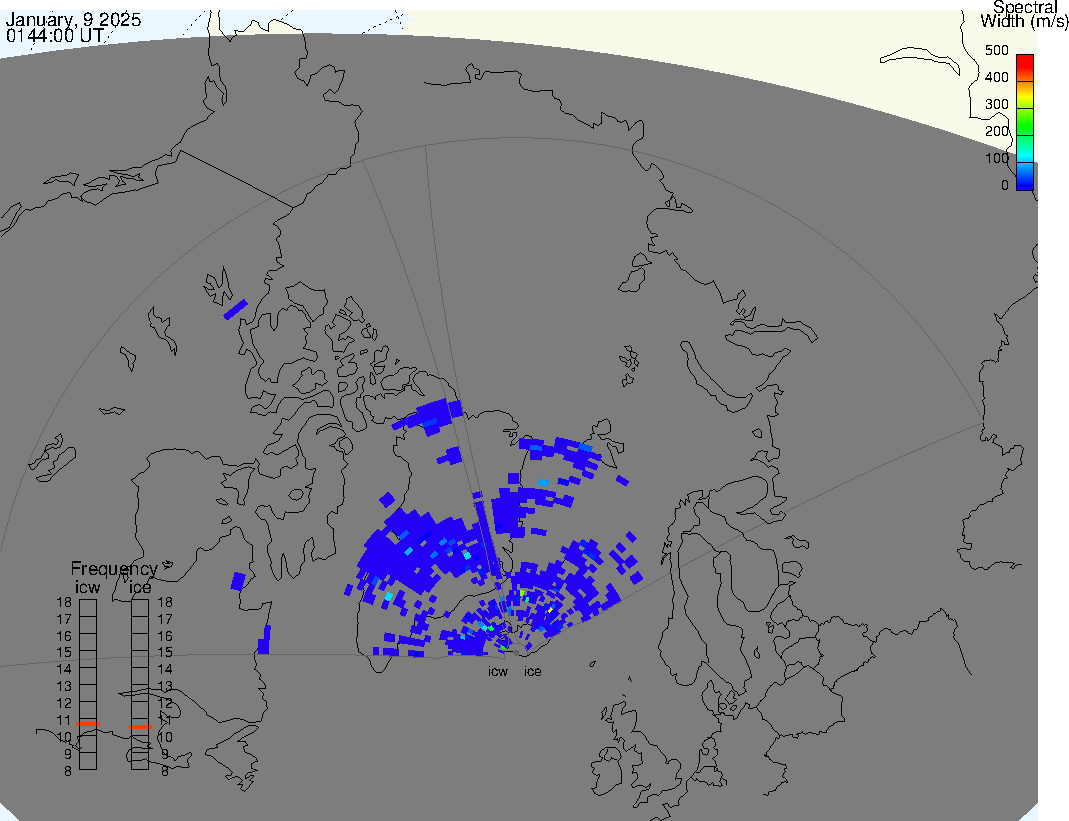Click the 12 label left of the icw frequency bar
The height and width of the screenshot is (821, 1069).
pyautogui.click(x=64, y=704)
